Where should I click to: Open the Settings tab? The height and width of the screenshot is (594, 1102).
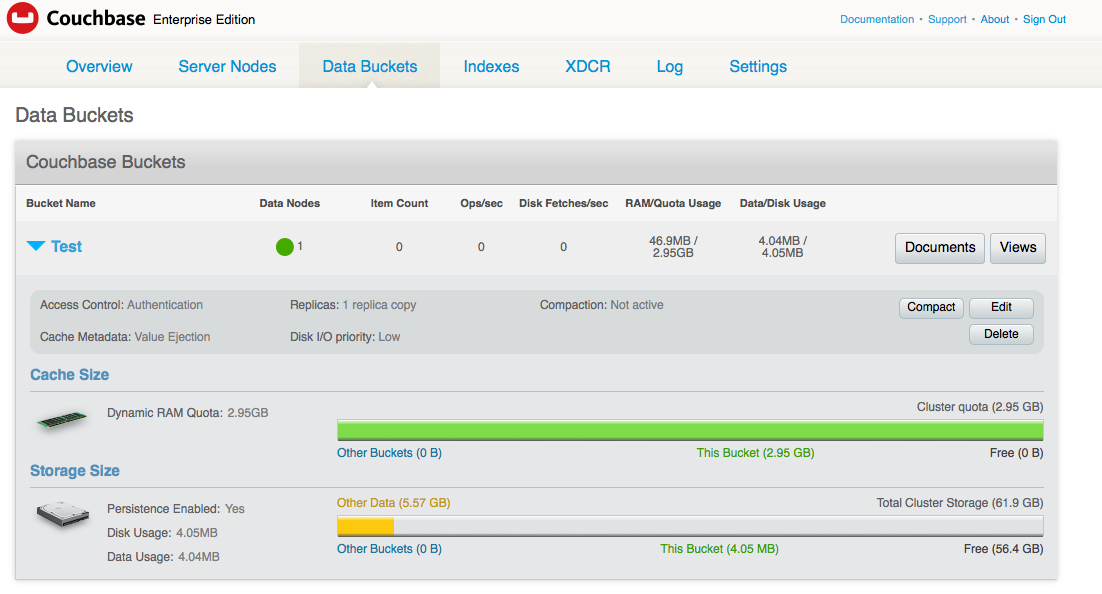pyautogui.click(x=758, y=66)
